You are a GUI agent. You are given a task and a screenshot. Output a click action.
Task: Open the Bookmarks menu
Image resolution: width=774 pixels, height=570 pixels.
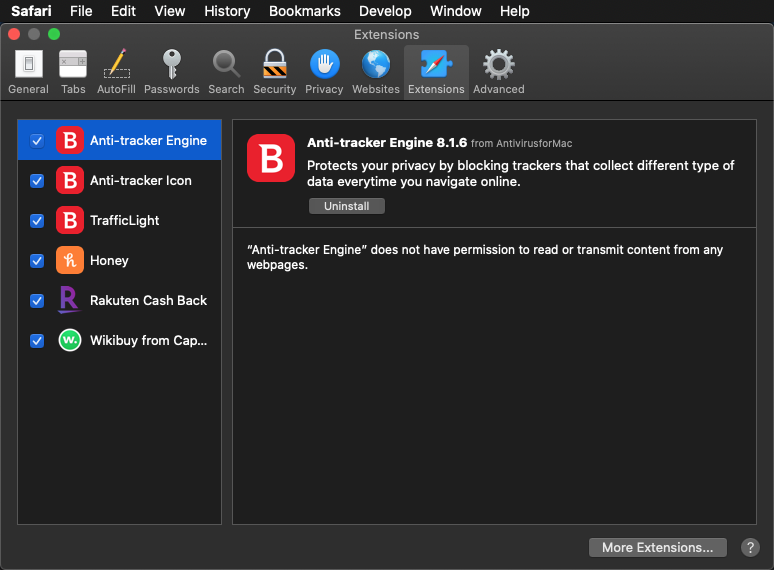(305, 11)
